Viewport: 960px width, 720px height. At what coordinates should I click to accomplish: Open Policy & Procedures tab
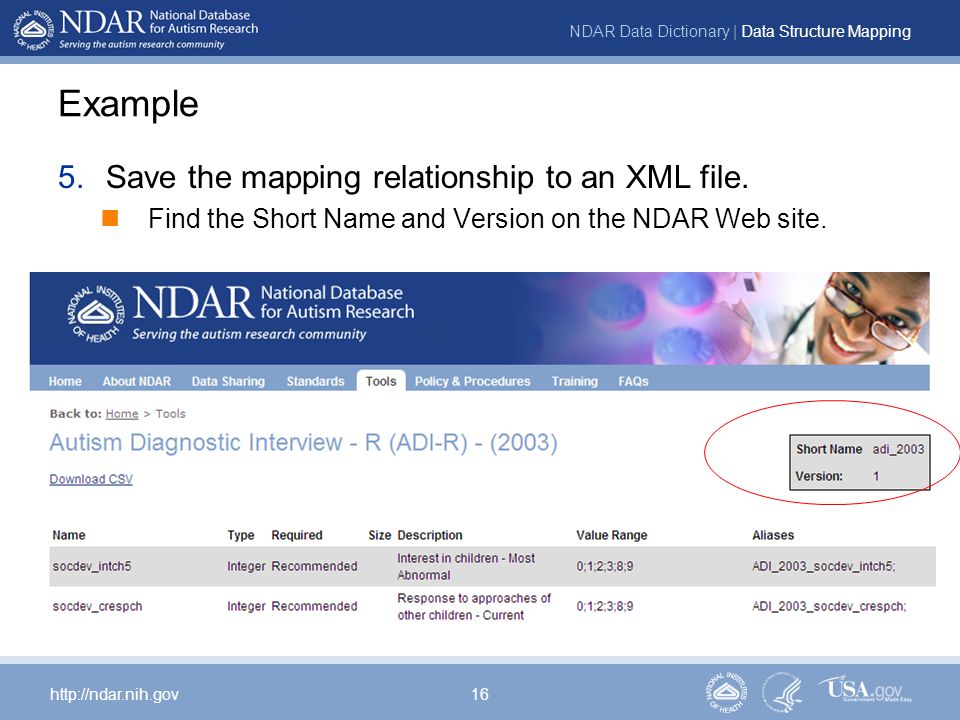(x=473, y=381)
